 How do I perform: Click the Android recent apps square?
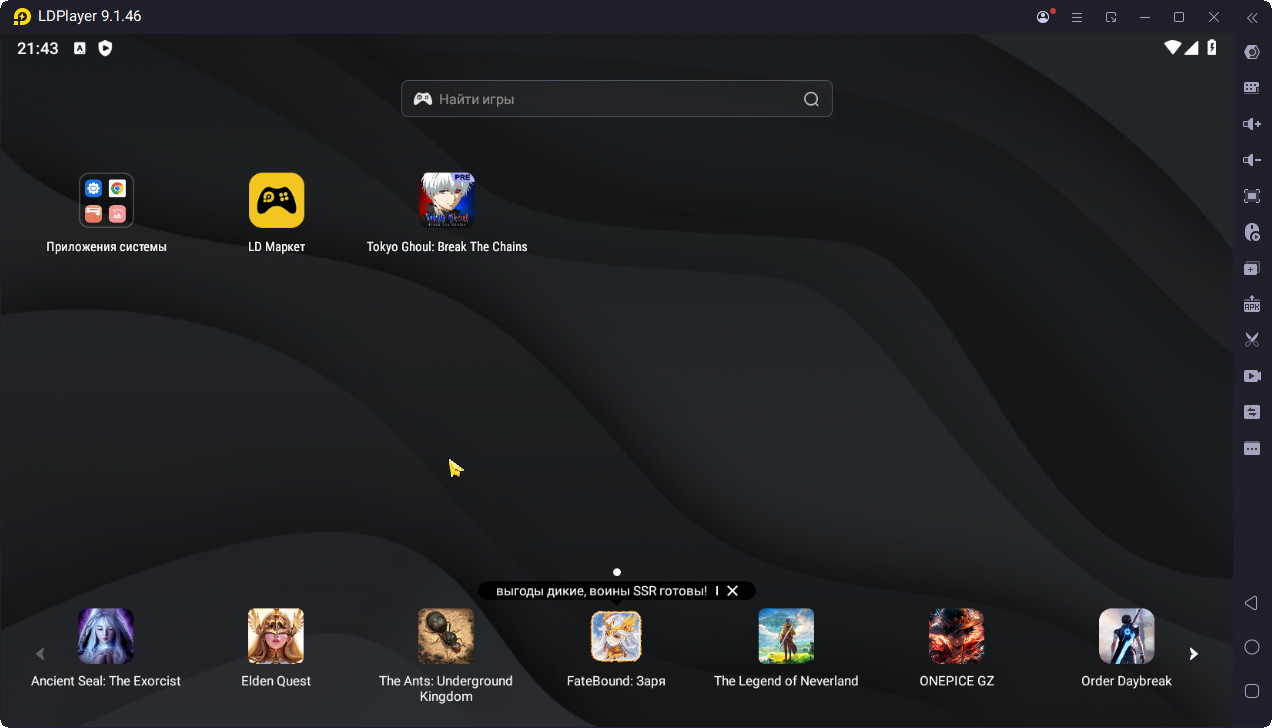[1252, 691]
